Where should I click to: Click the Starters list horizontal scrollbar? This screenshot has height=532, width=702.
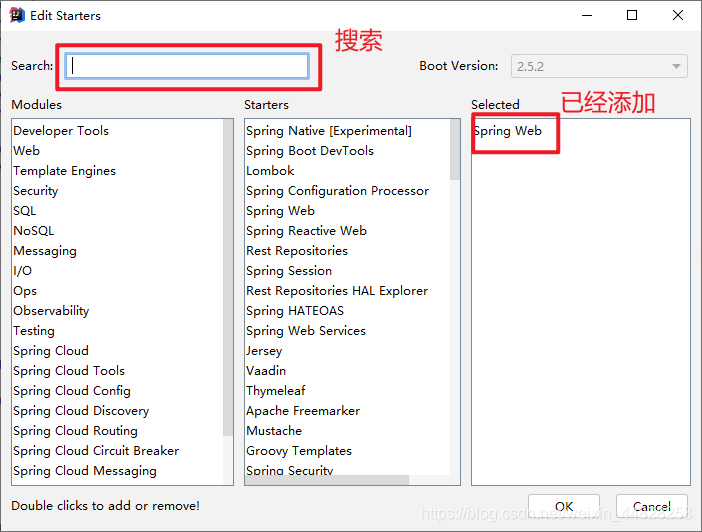point(327,480)
